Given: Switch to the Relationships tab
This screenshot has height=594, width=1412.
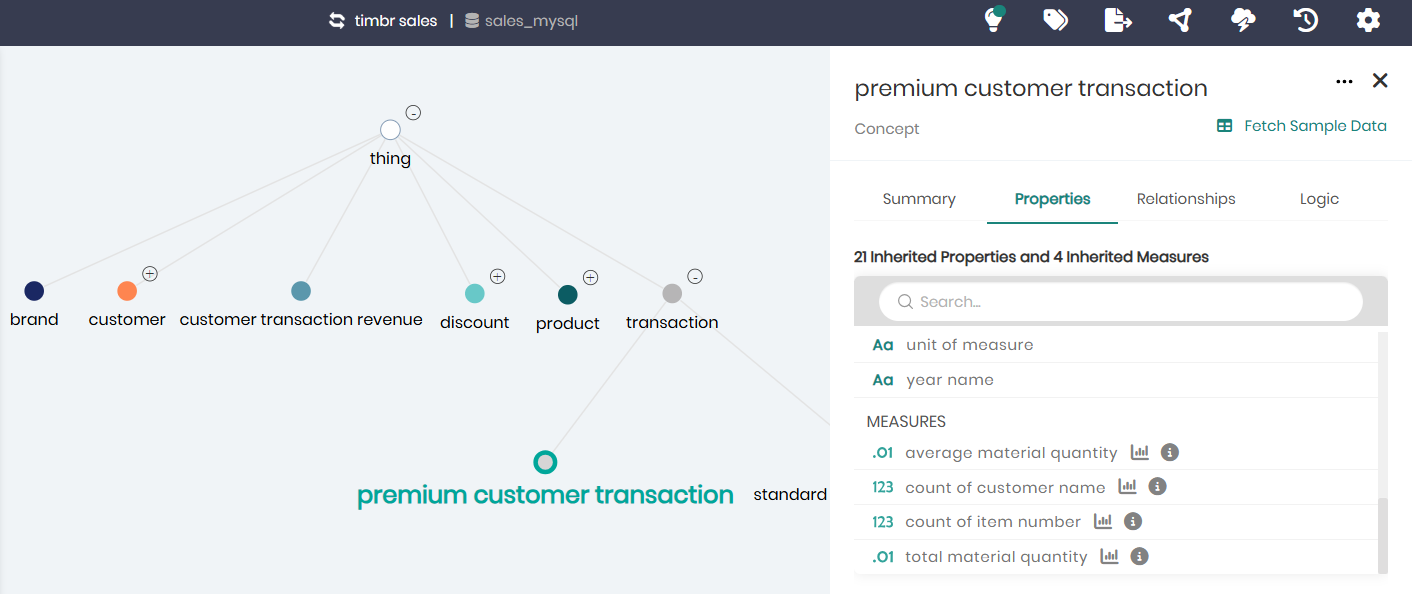Looking at the screenshot, I should pyautogui.click(x=1186, y=199).
